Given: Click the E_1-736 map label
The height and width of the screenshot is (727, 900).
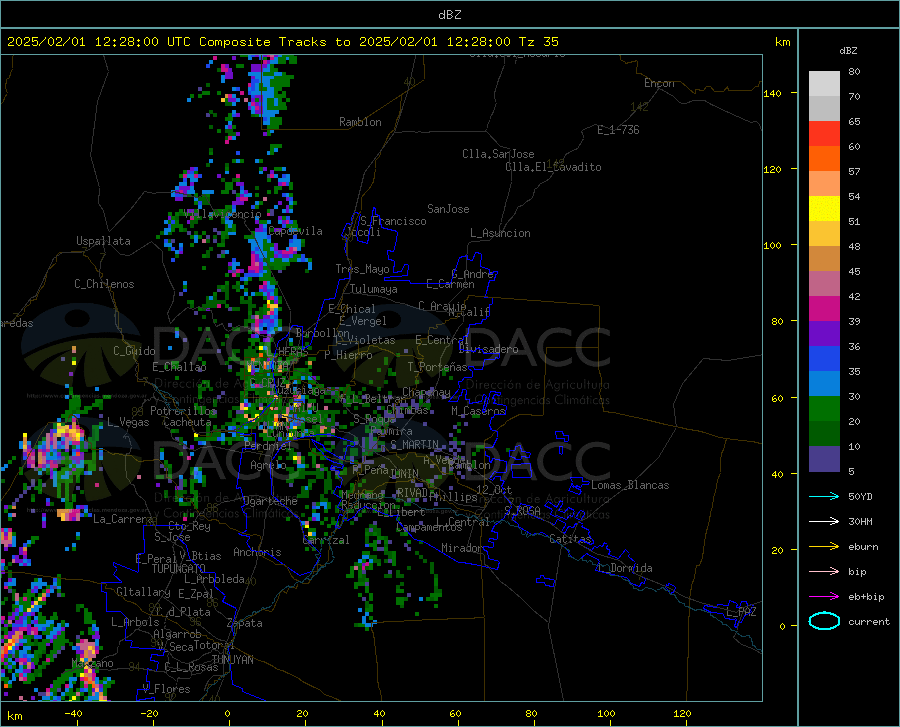Looking at the screenshot, I should [x=618, y=130].
